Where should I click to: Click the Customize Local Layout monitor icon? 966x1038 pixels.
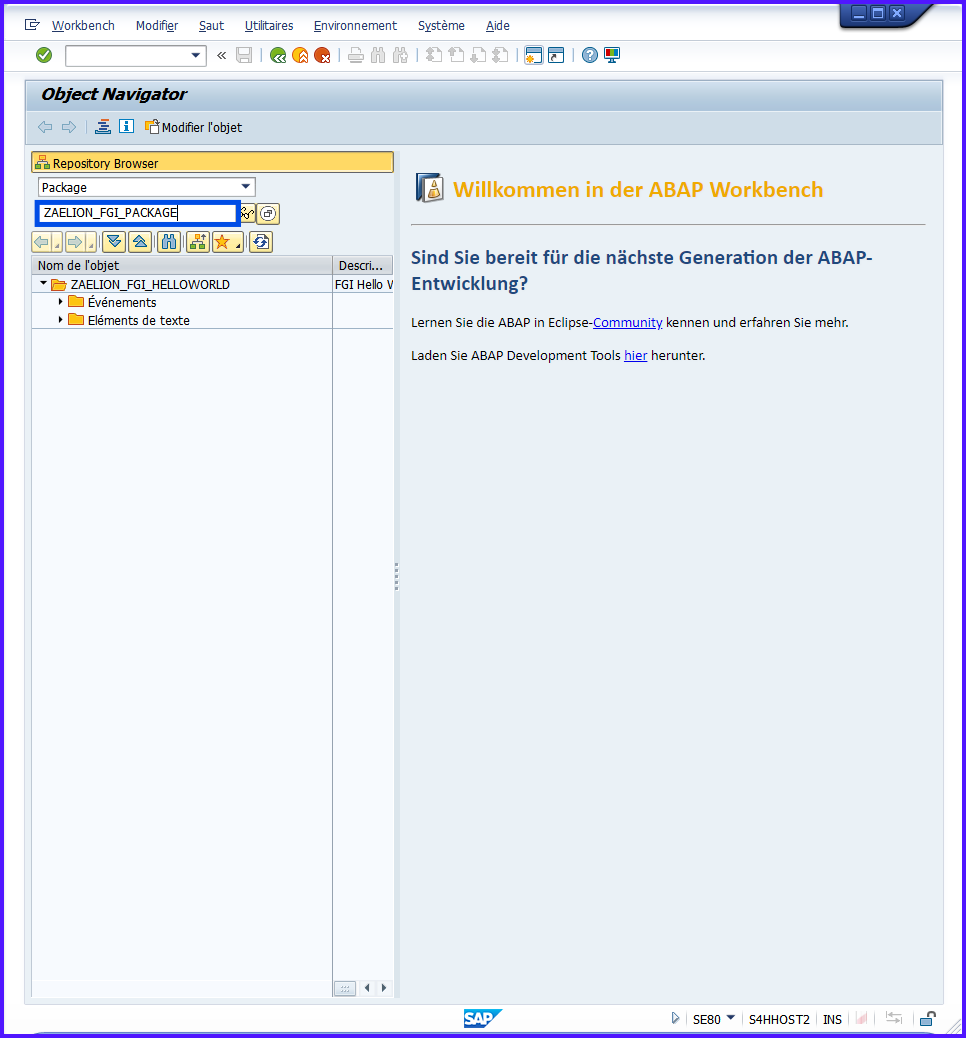612,55
